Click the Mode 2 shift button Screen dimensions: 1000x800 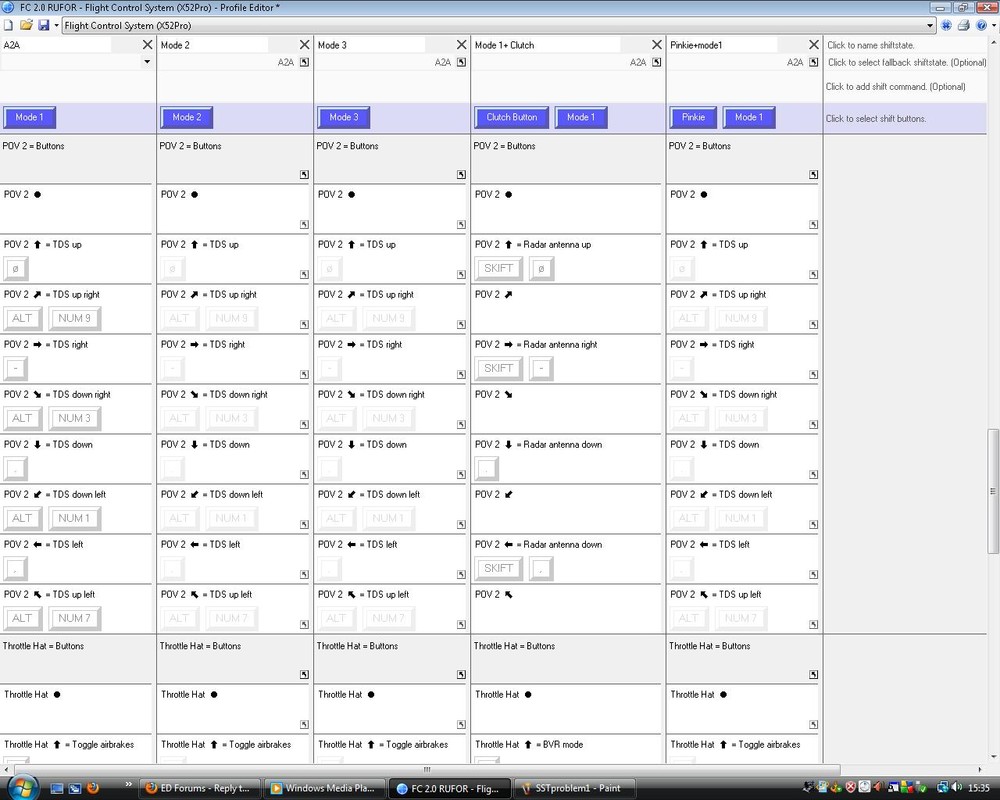[x=187, y=117]
